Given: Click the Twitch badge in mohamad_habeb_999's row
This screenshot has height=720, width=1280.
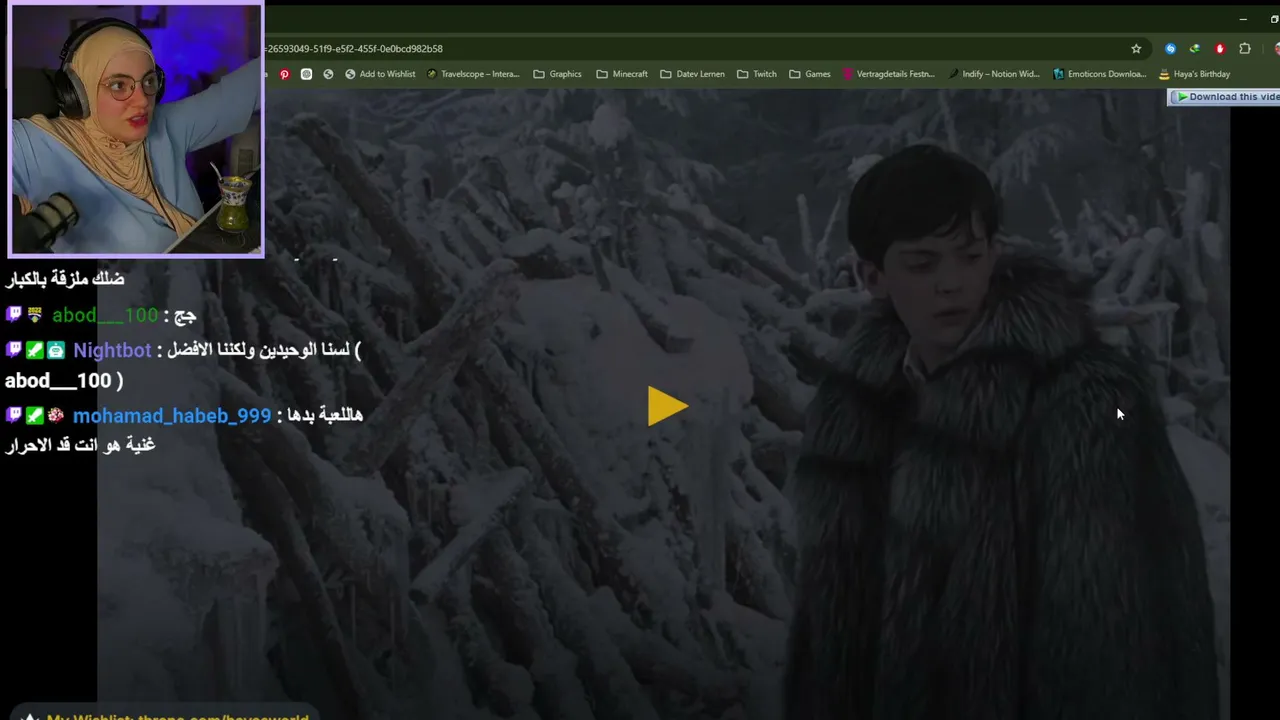Looking at the screenshot, I should pyautogui.click(x=14, y=415).
